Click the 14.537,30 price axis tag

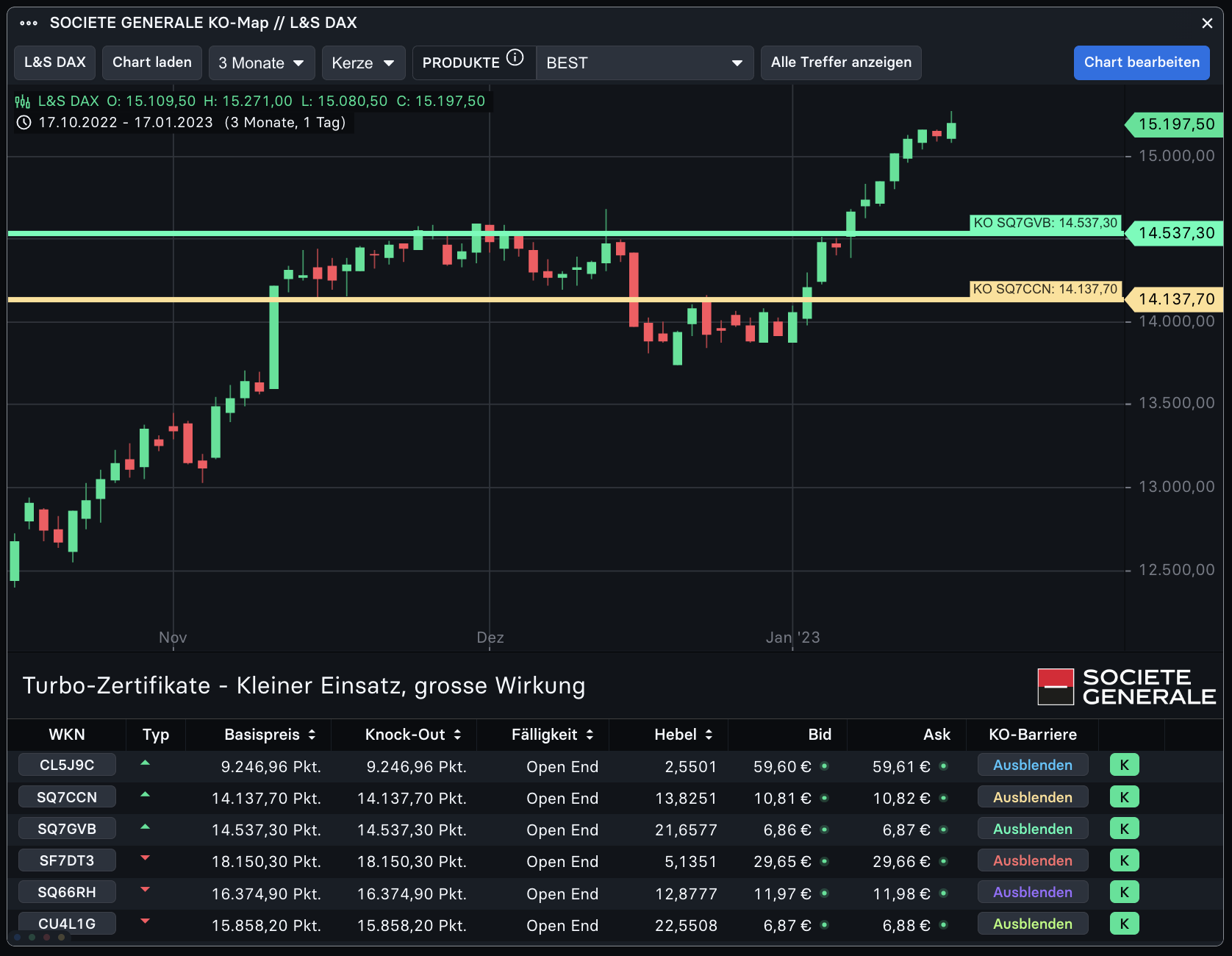1175,233
